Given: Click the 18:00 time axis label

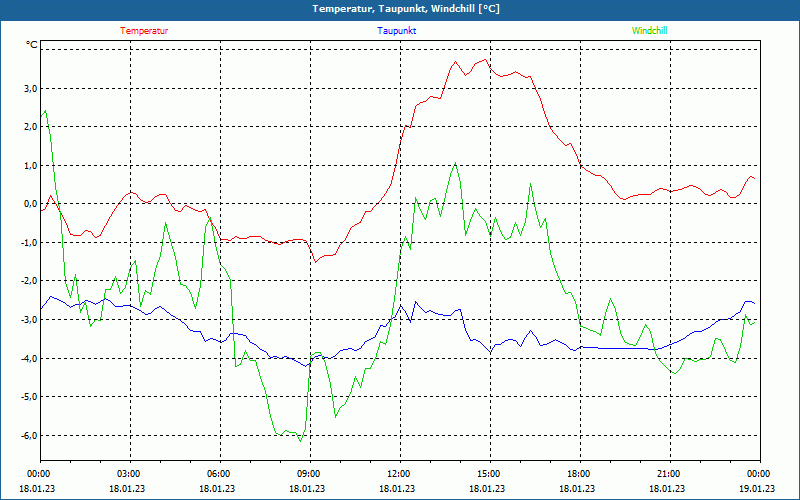Looking at the screenshot, I should 580,474.
